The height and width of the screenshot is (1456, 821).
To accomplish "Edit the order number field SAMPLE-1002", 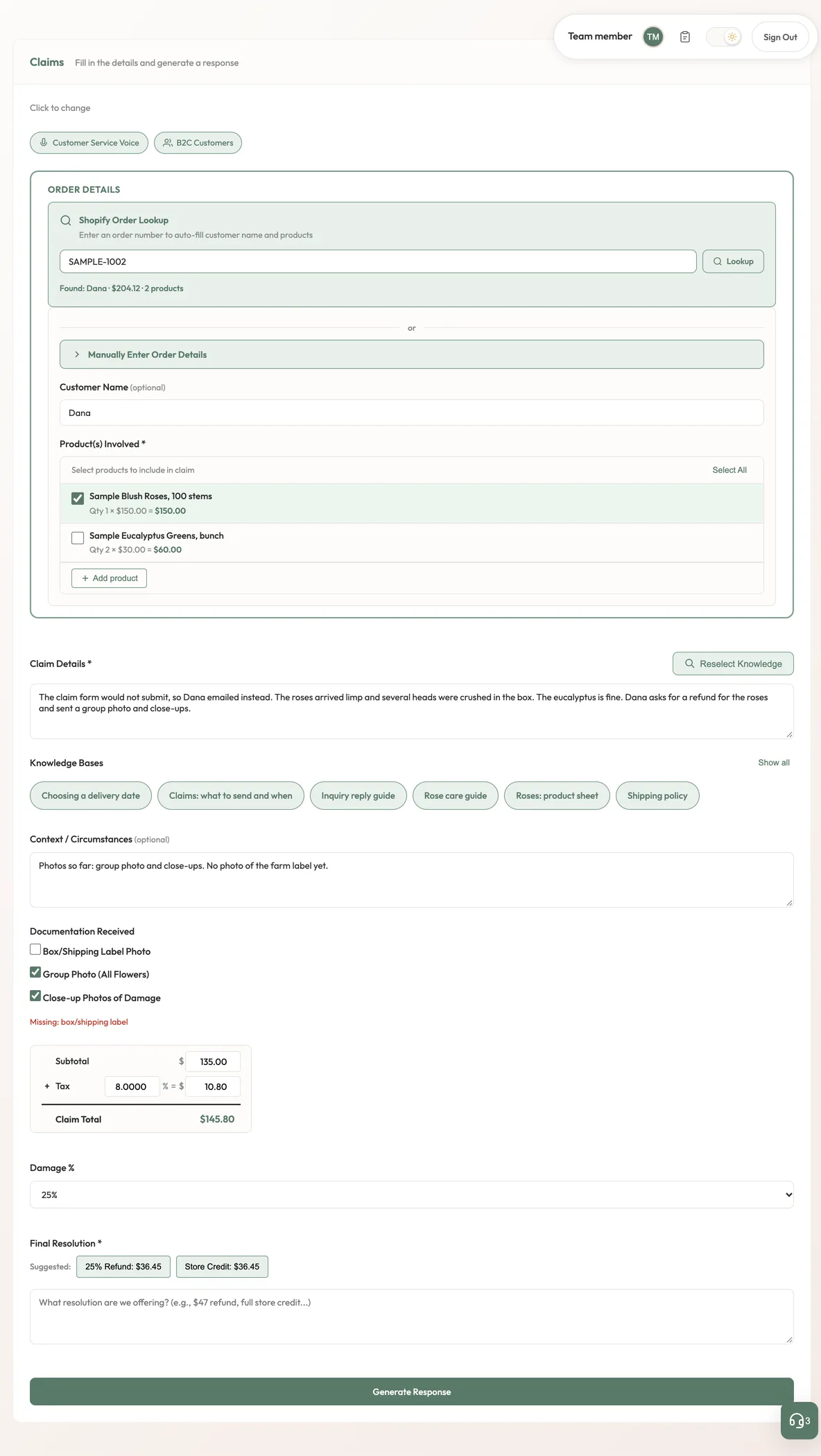I will pyautogui.click(x=378, y=261).
